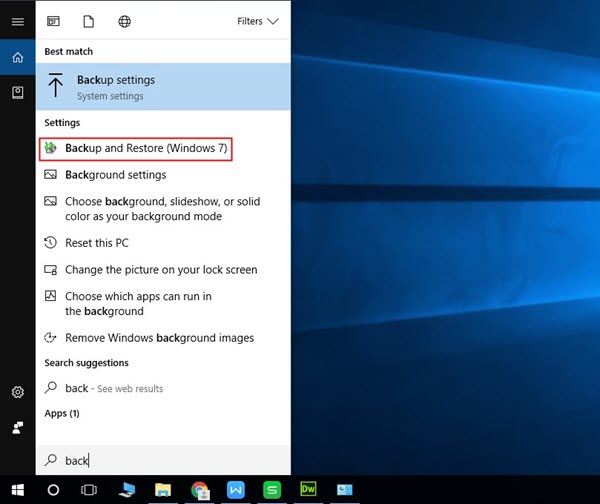Open Backup settings best match
This screenshot has height=504, width=600.
tap(163, 87)
